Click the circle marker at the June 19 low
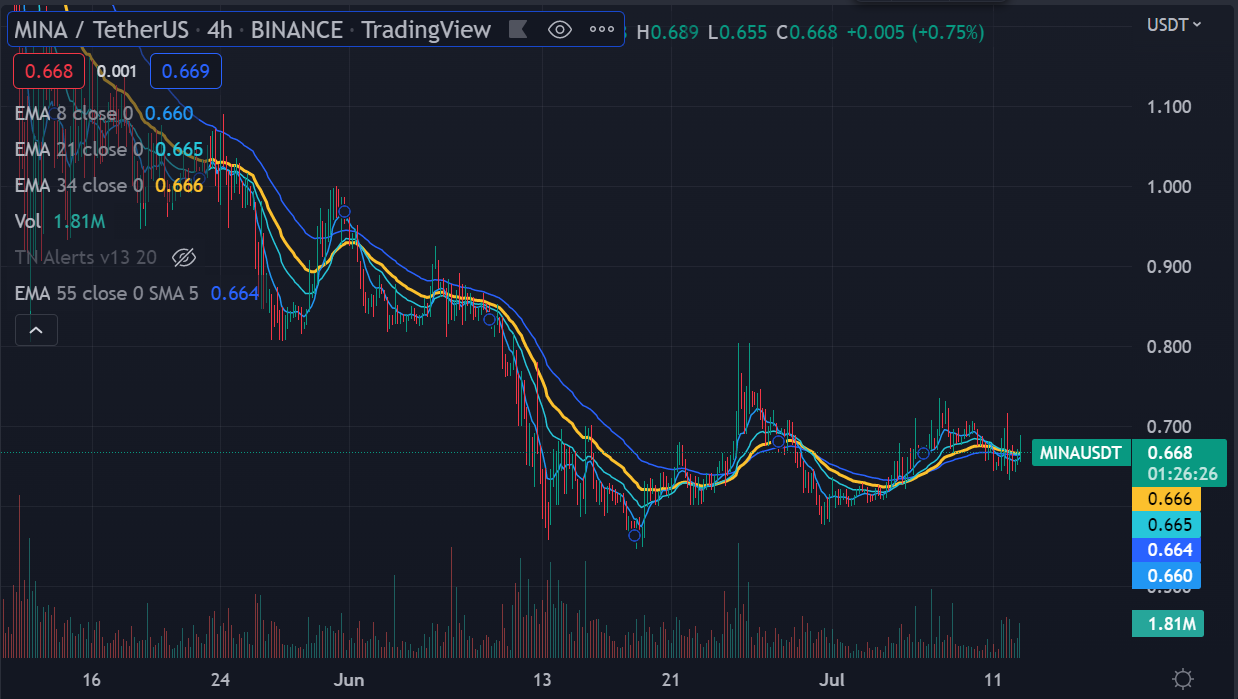 click(634, 536)
